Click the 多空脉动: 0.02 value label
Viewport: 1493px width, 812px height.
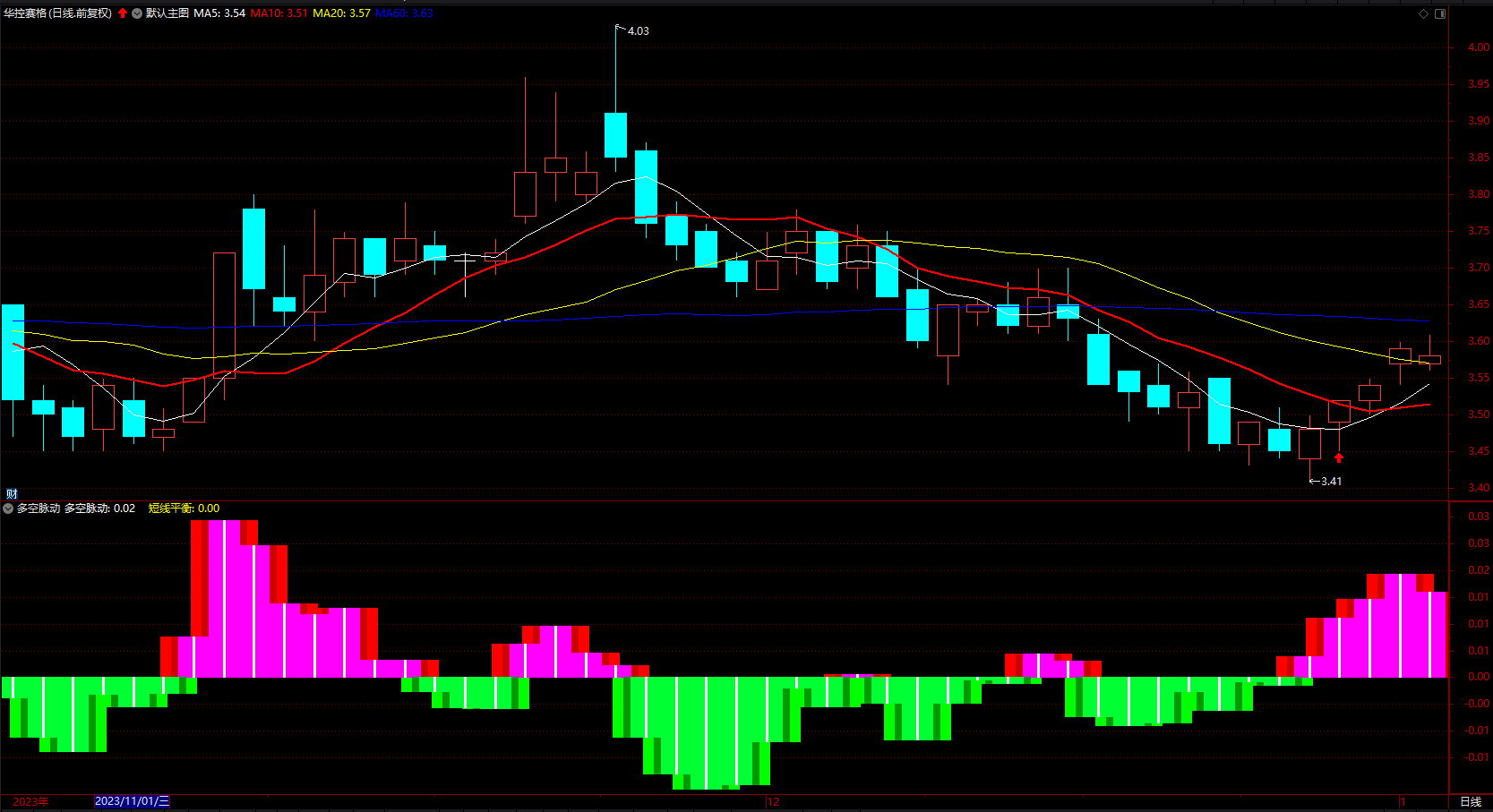99,509
